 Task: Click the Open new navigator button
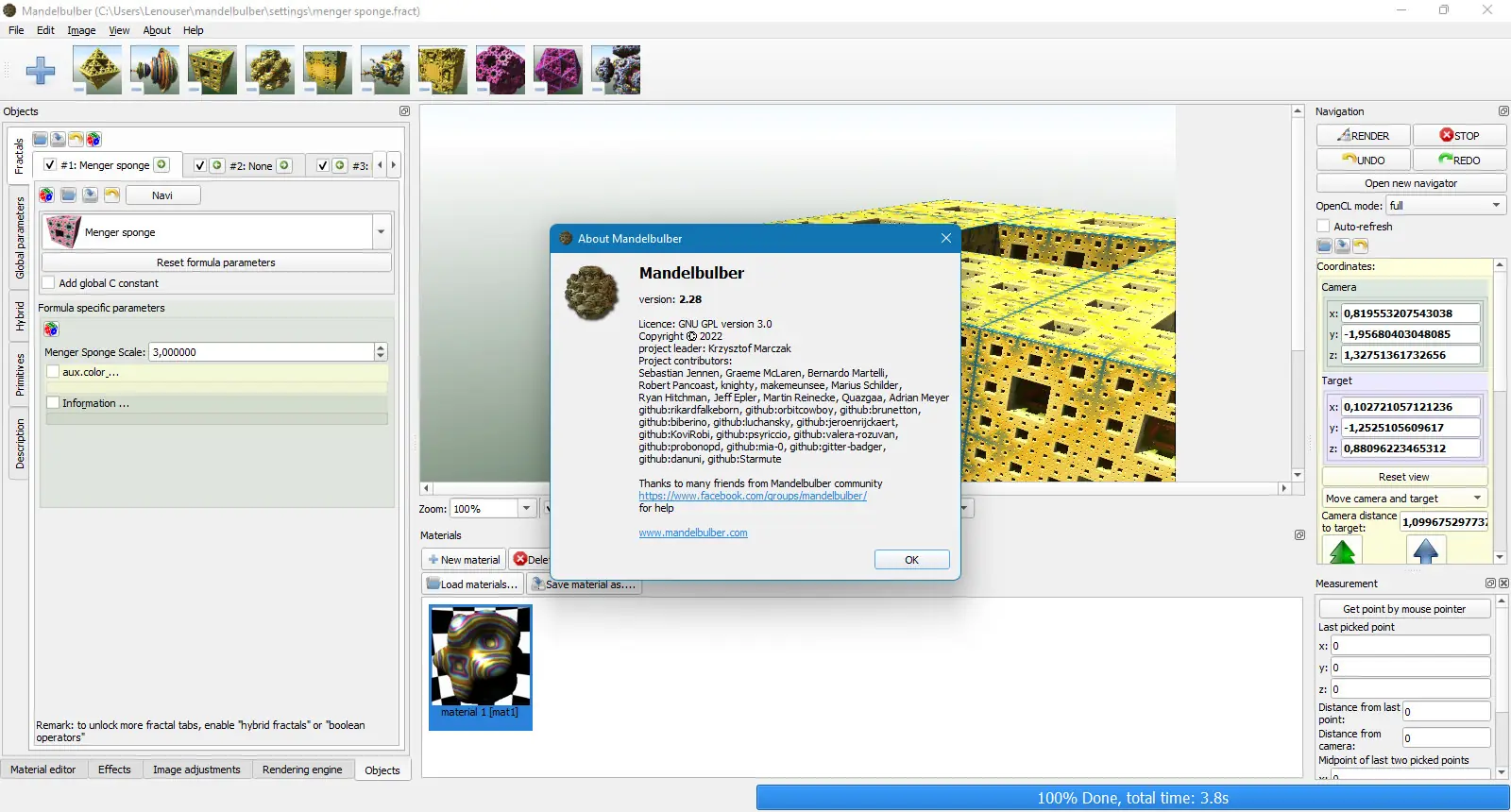1411,183
